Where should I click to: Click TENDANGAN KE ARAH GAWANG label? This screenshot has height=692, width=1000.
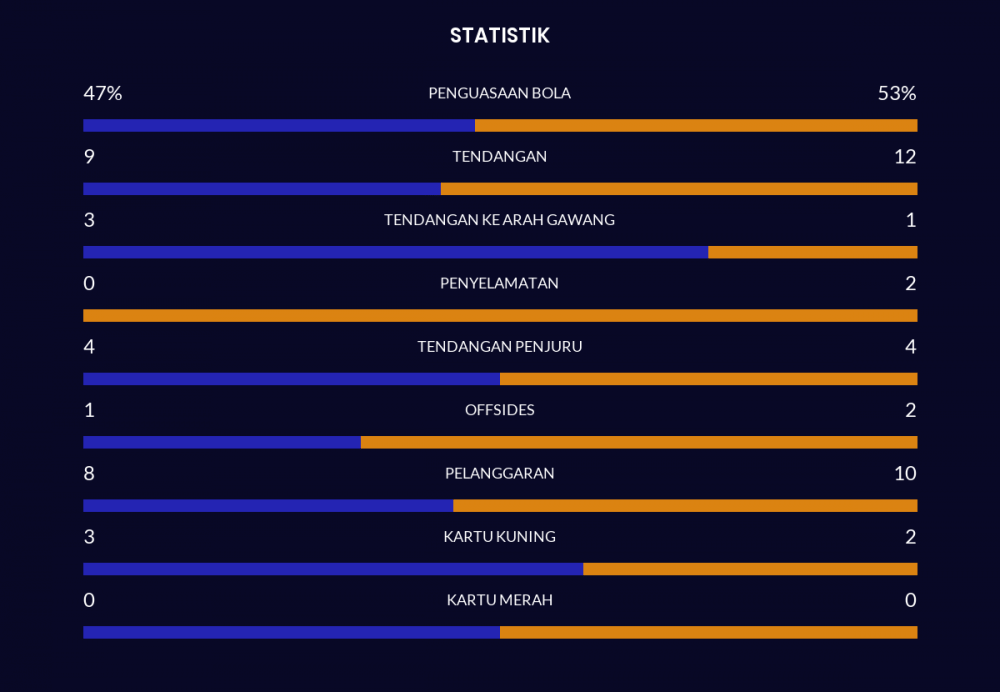499,220
